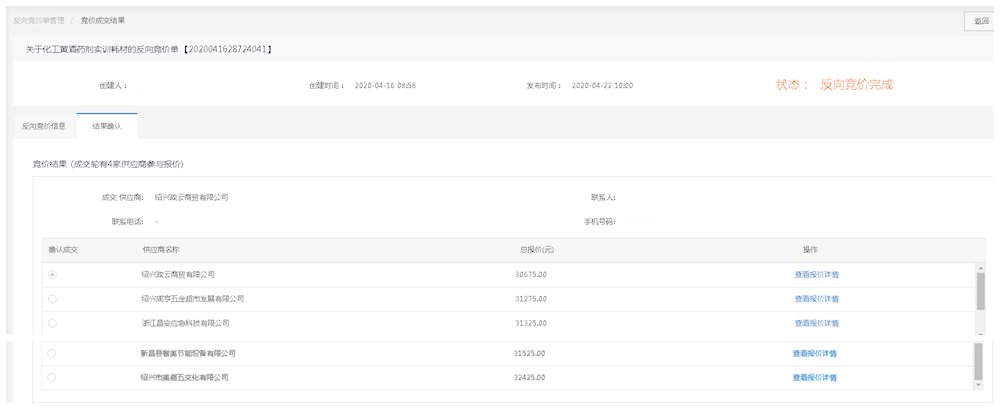Screen dimensions: 1000x409
Task: Select radio button for the 32425.00 bid
Action: pos(51,378)
